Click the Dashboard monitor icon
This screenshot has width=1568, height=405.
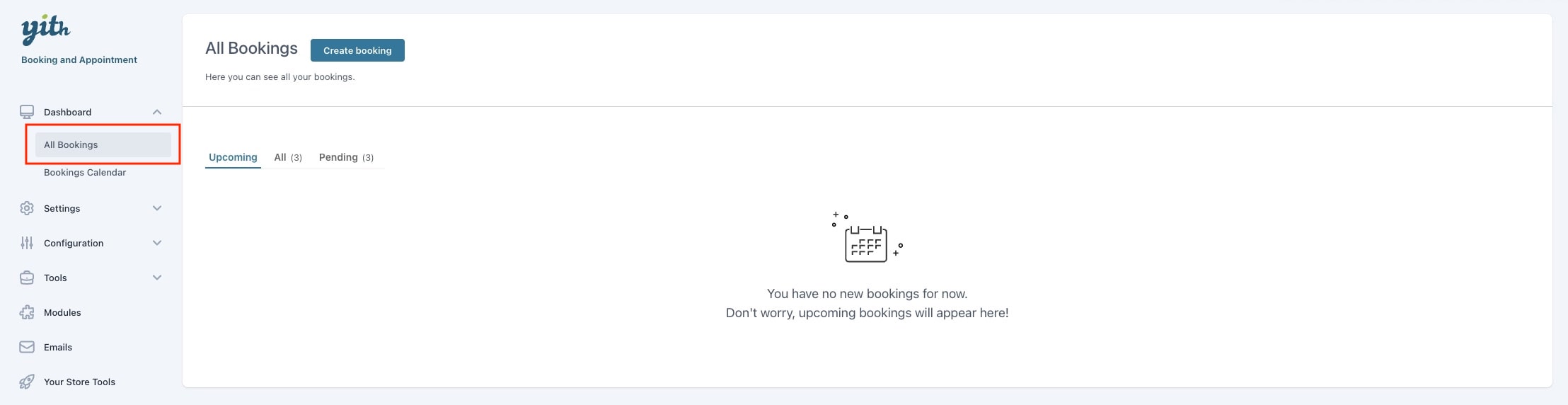click(x=27, y=112)
